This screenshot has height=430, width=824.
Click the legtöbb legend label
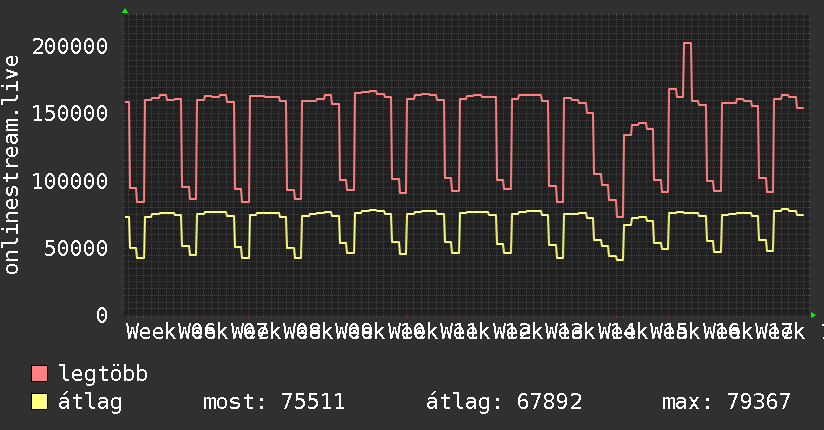point(103,374)
